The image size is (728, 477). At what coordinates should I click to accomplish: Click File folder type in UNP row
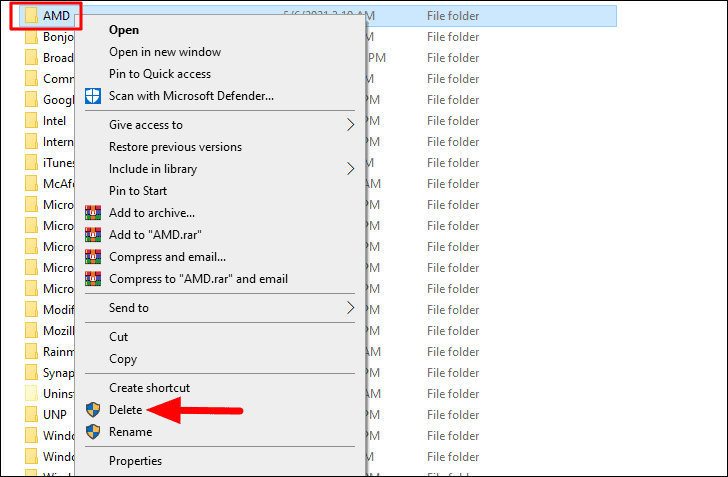coord(453,415)
